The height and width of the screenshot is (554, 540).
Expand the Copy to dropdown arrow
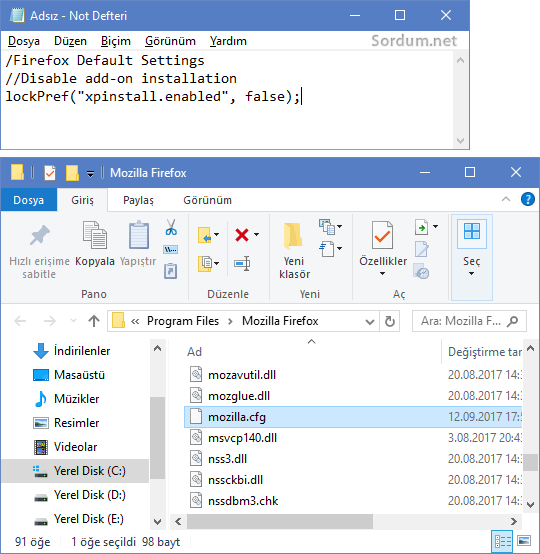pos(217,263)
